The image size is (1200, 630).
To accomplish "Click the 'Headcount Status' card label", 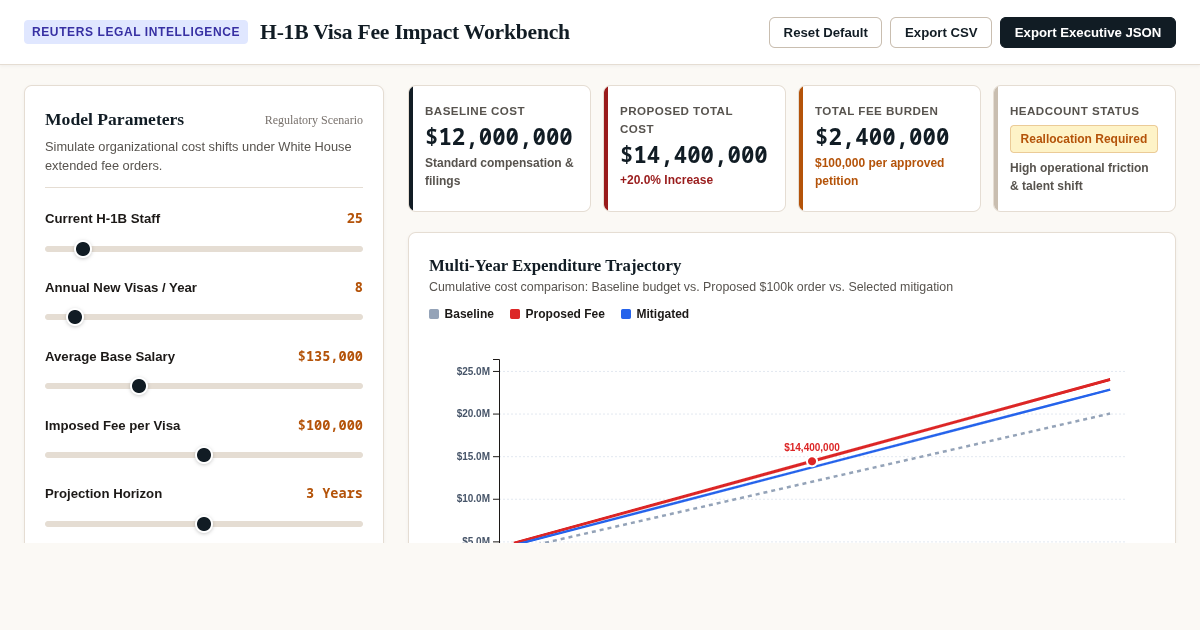I will click(1075, 111).
